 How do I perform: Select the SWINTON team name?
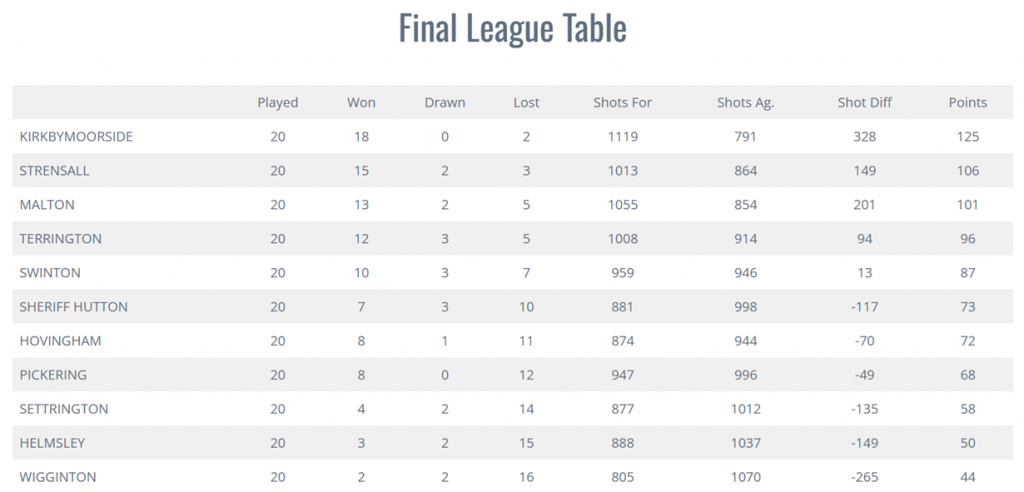(50, 272)
